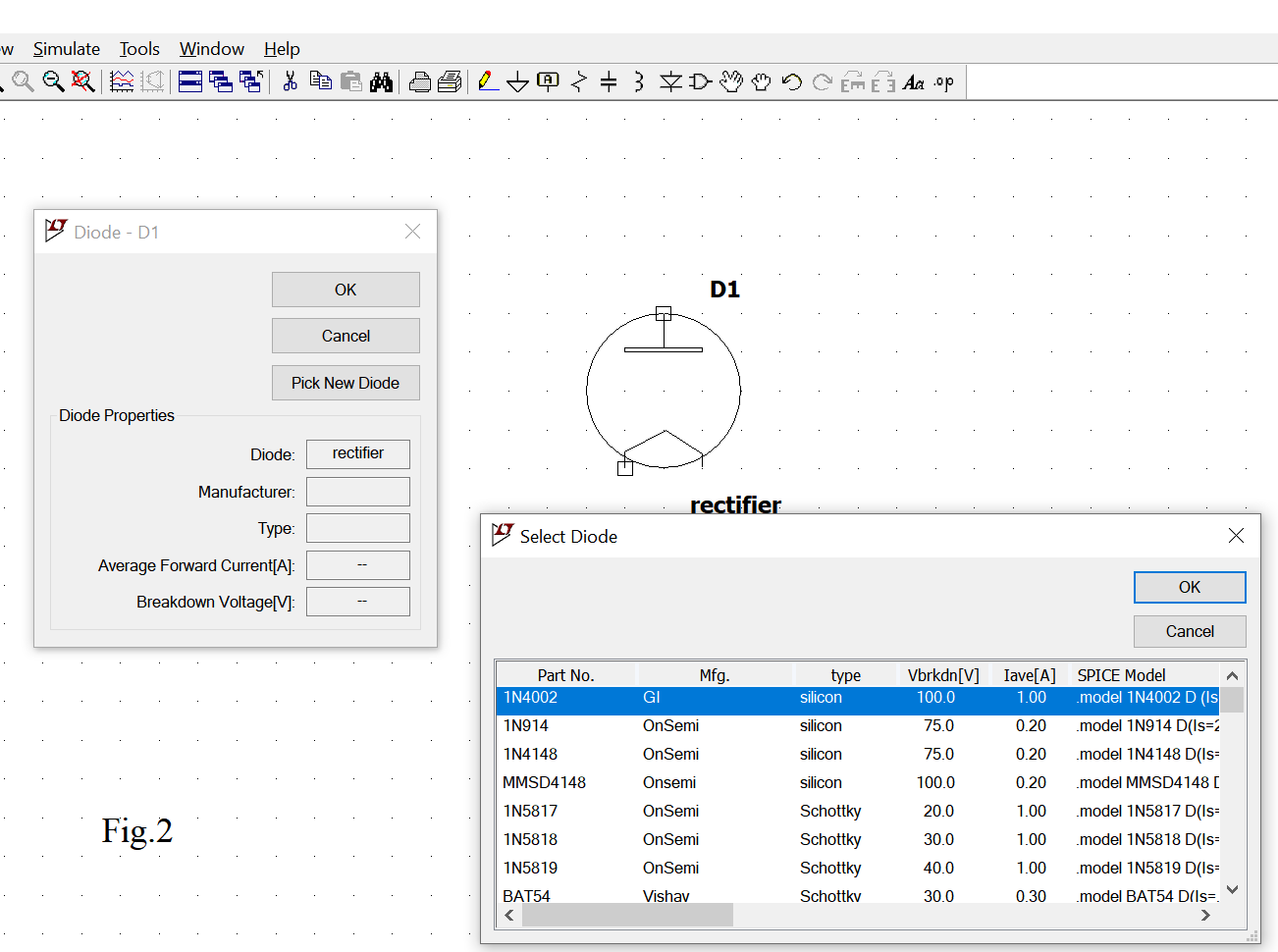The height and width of the screenshot is (952, 1278).
Task: Activate the Label Net tool
Action: click(548, 81)
